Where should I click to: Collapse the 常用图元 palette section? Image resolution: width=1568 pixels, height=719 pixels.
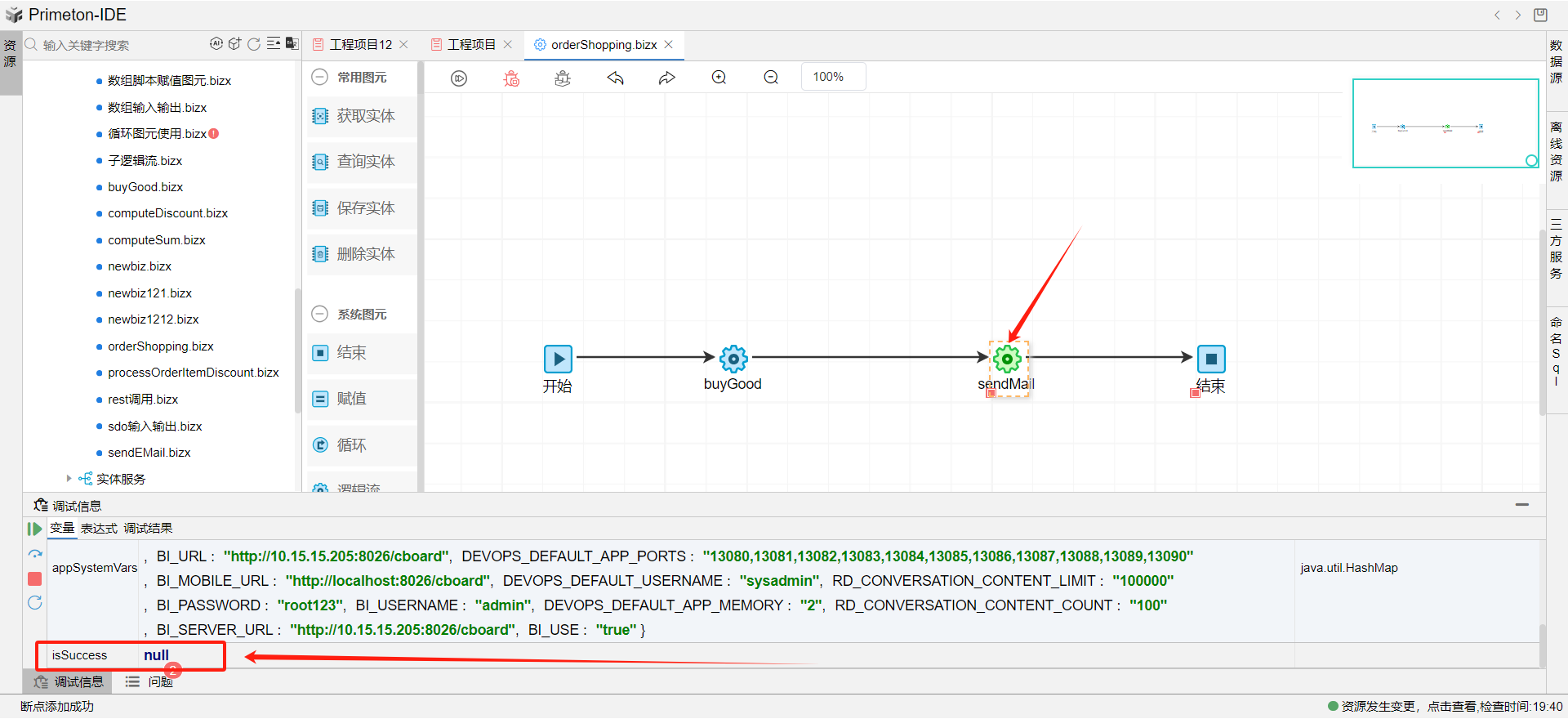point(320,77)
